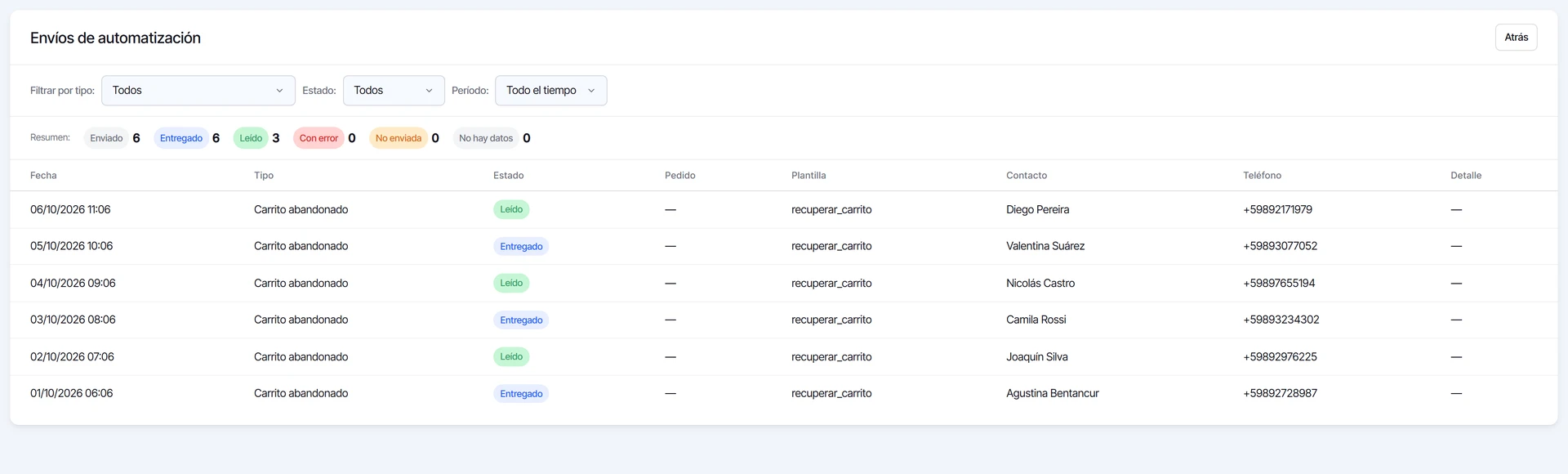This screenshot has width=1568, height=474.
Task: Click the No enviada summary badge
Action: coord(399,138)
